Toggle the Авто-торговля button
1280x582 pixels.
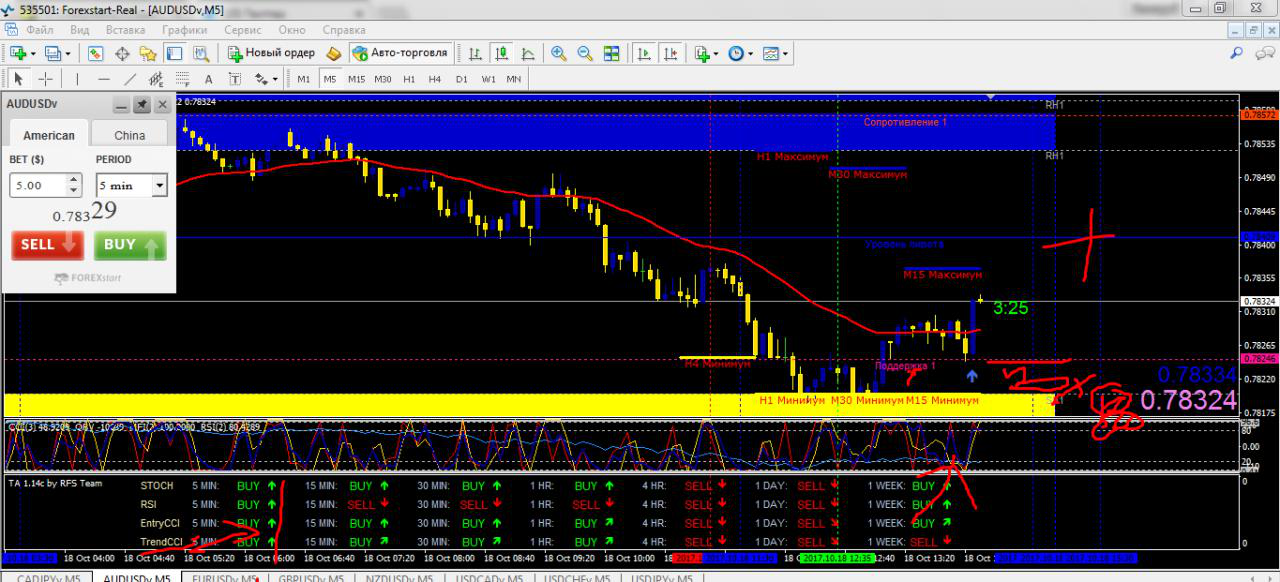click(x=400, y=53)
